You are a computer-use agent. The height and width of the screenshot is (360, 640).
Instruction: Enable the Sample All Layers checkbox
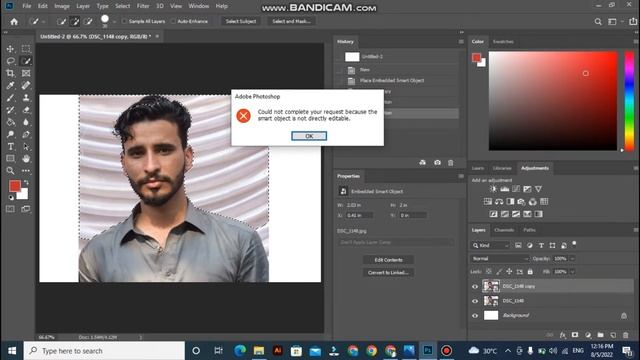pos(124,21)
